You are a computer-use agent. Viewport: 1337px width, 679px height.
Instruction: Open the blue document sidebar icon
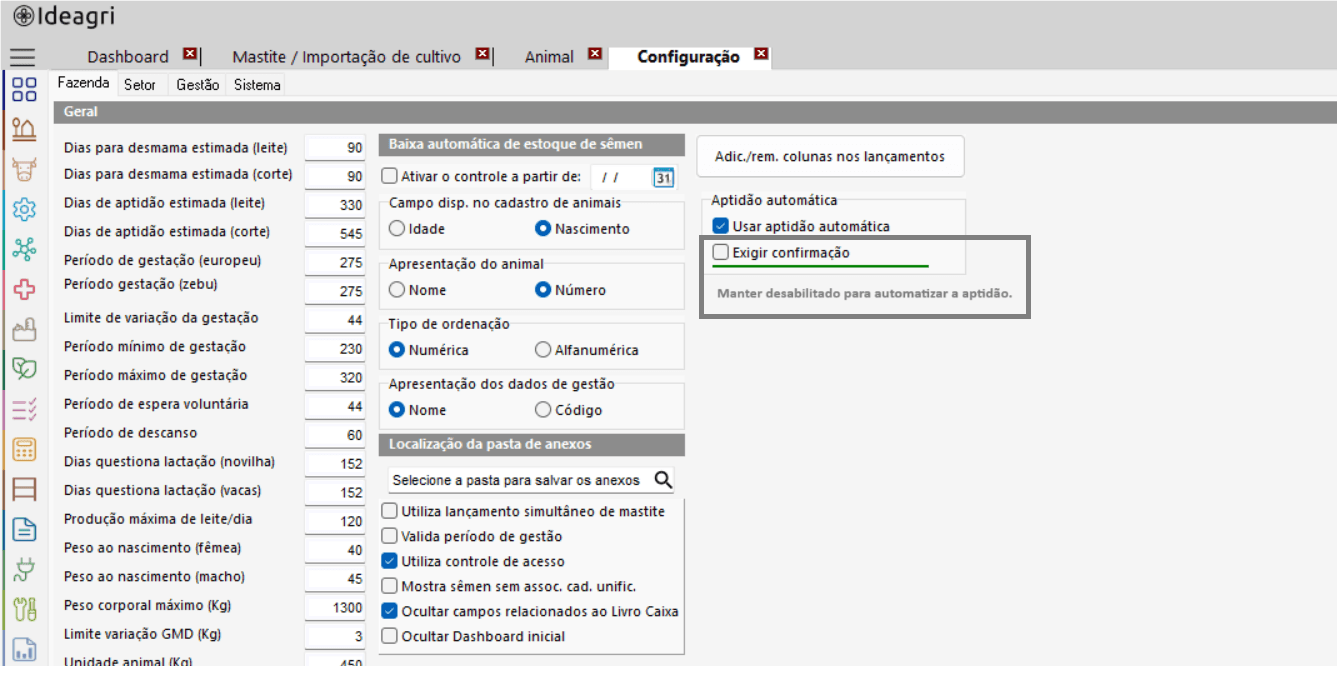click(x=24, y=529)
